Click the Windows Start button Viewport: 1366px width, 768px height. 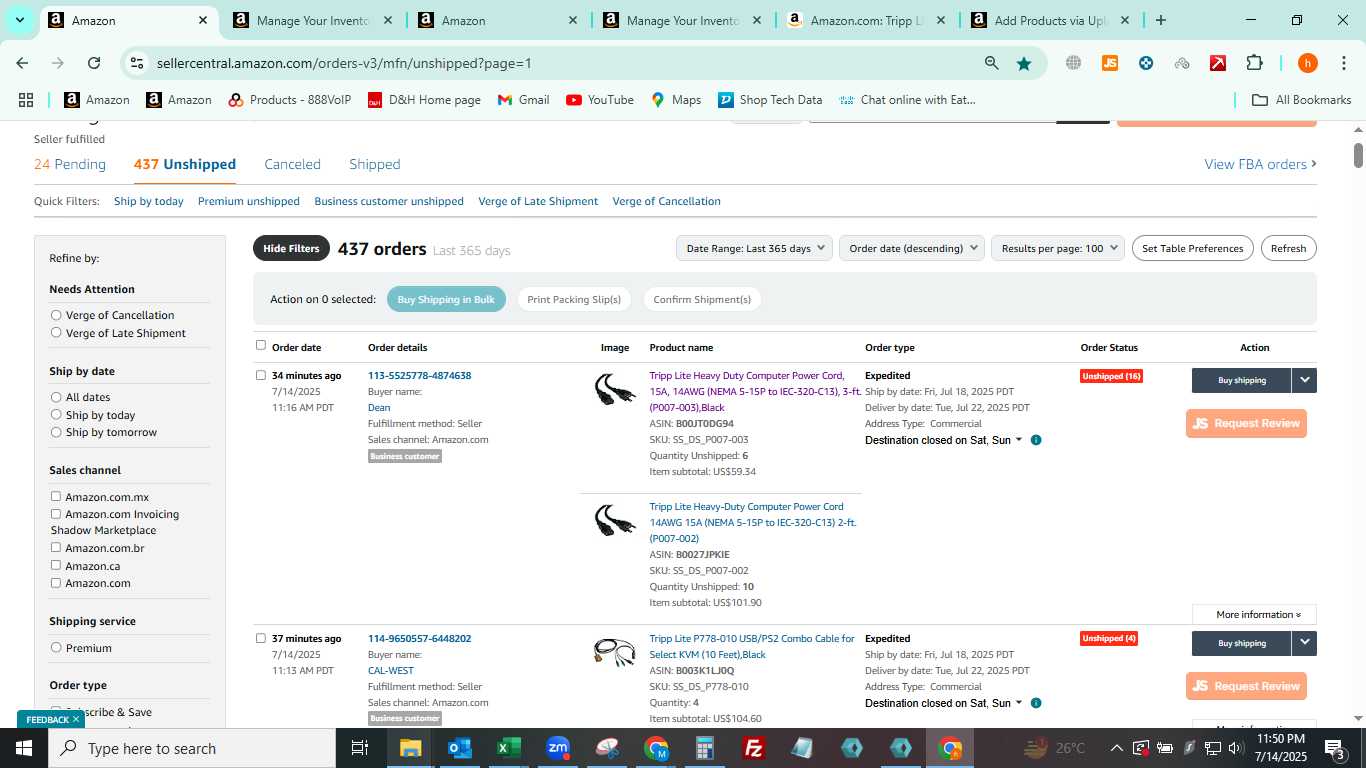[x=24, y=748]
